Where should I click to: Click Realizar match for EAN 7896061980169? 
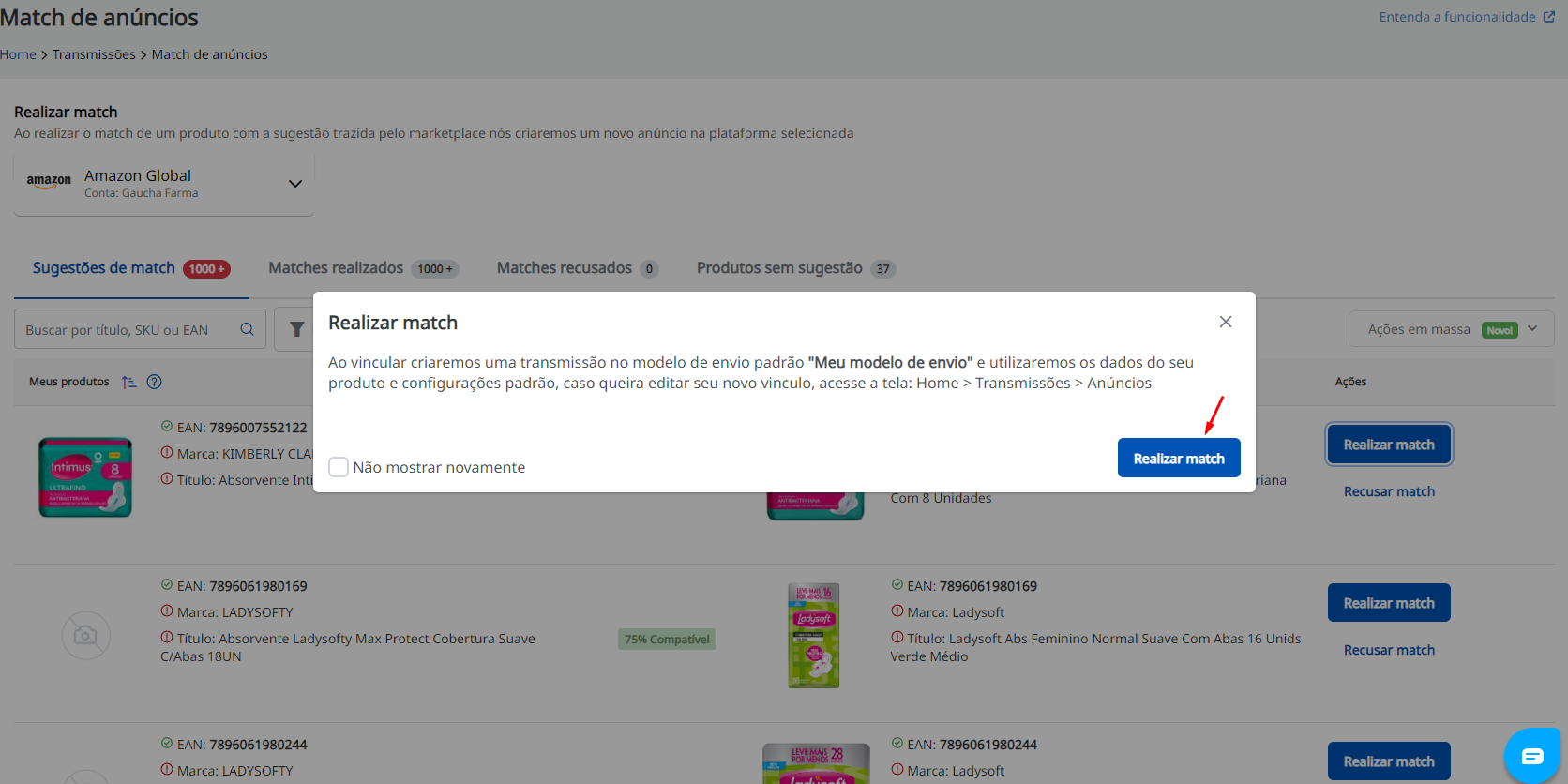[1389, 603]
